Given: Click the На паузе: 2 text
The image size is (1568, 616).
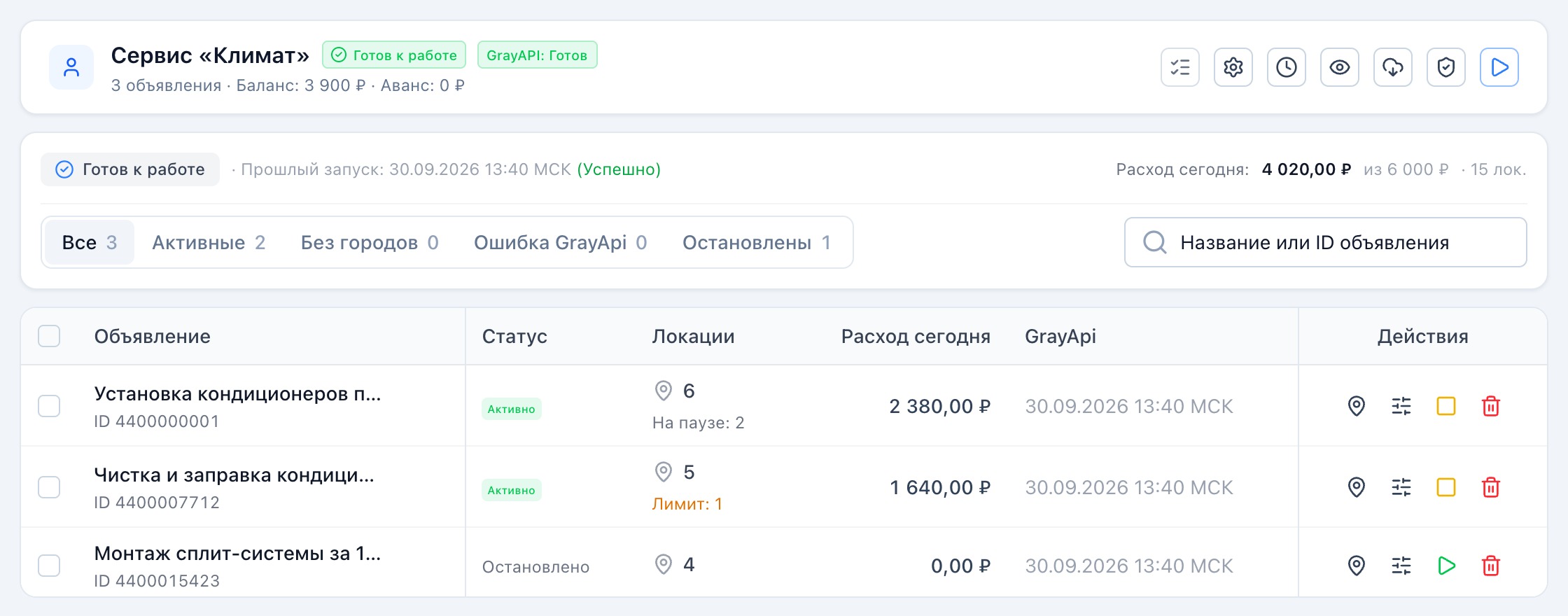Looking at the screenshot, I should (x=698, y=423).
